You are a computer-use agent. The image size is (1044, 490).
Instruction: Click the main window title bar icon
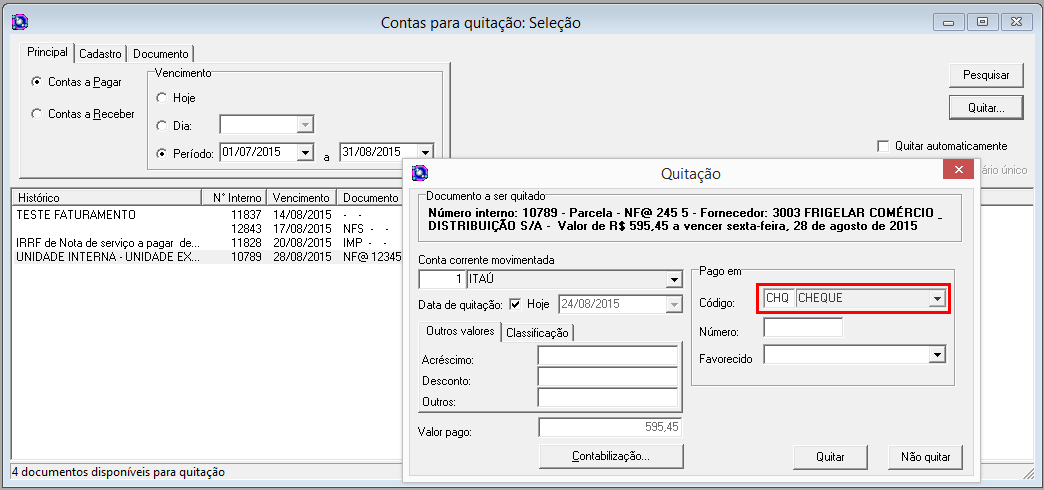pyautogui.click(x=18, y=22)
